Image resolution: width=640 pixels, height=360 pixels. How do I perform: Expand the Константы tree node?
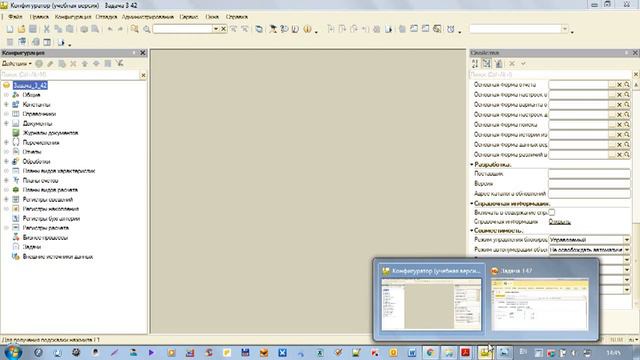[x=6, y=104]
